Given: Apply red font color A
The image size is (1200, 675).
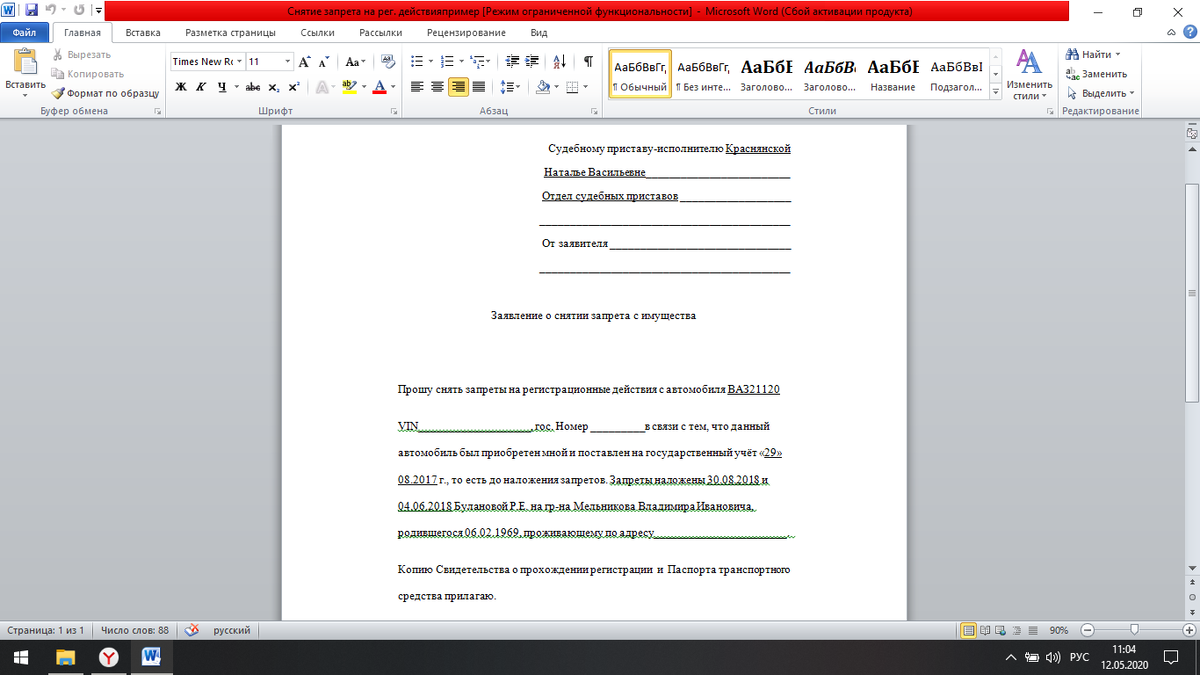Looking at the screenshot, I should click(379, 87).
